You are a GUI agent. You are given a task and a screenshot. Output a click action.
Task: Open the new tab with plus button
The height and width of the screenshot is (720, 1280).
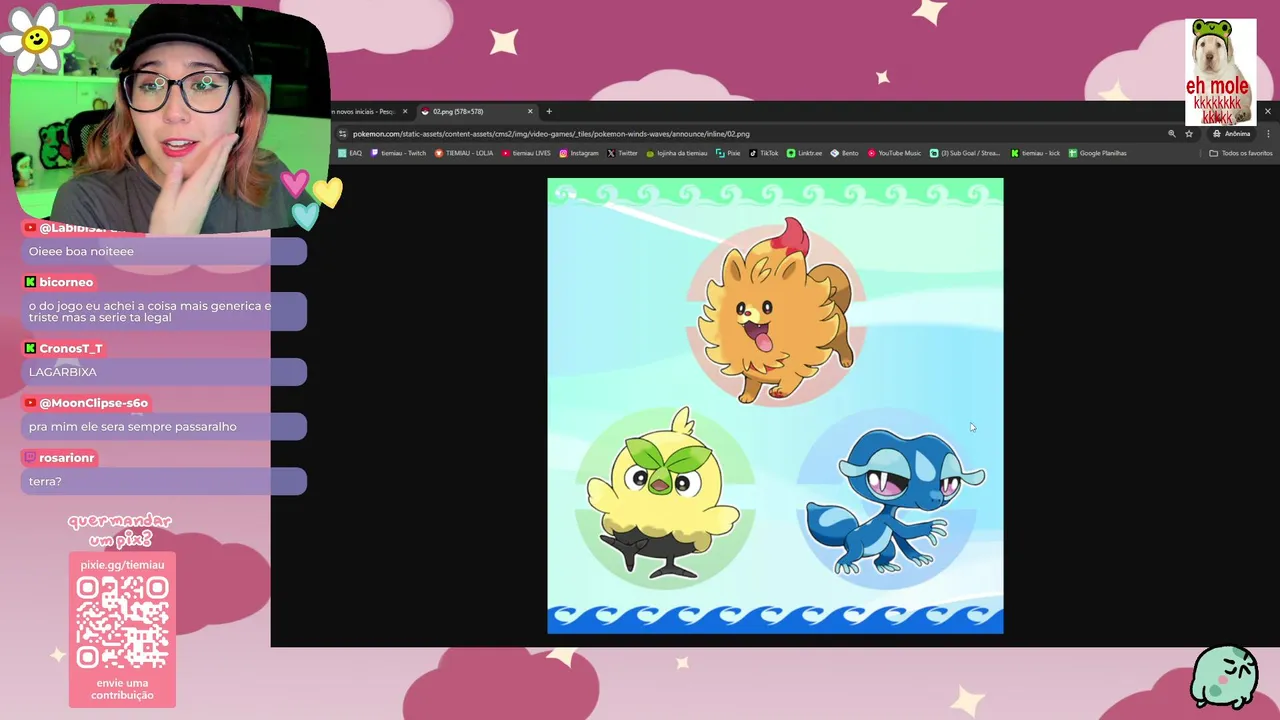coord(549,111)
